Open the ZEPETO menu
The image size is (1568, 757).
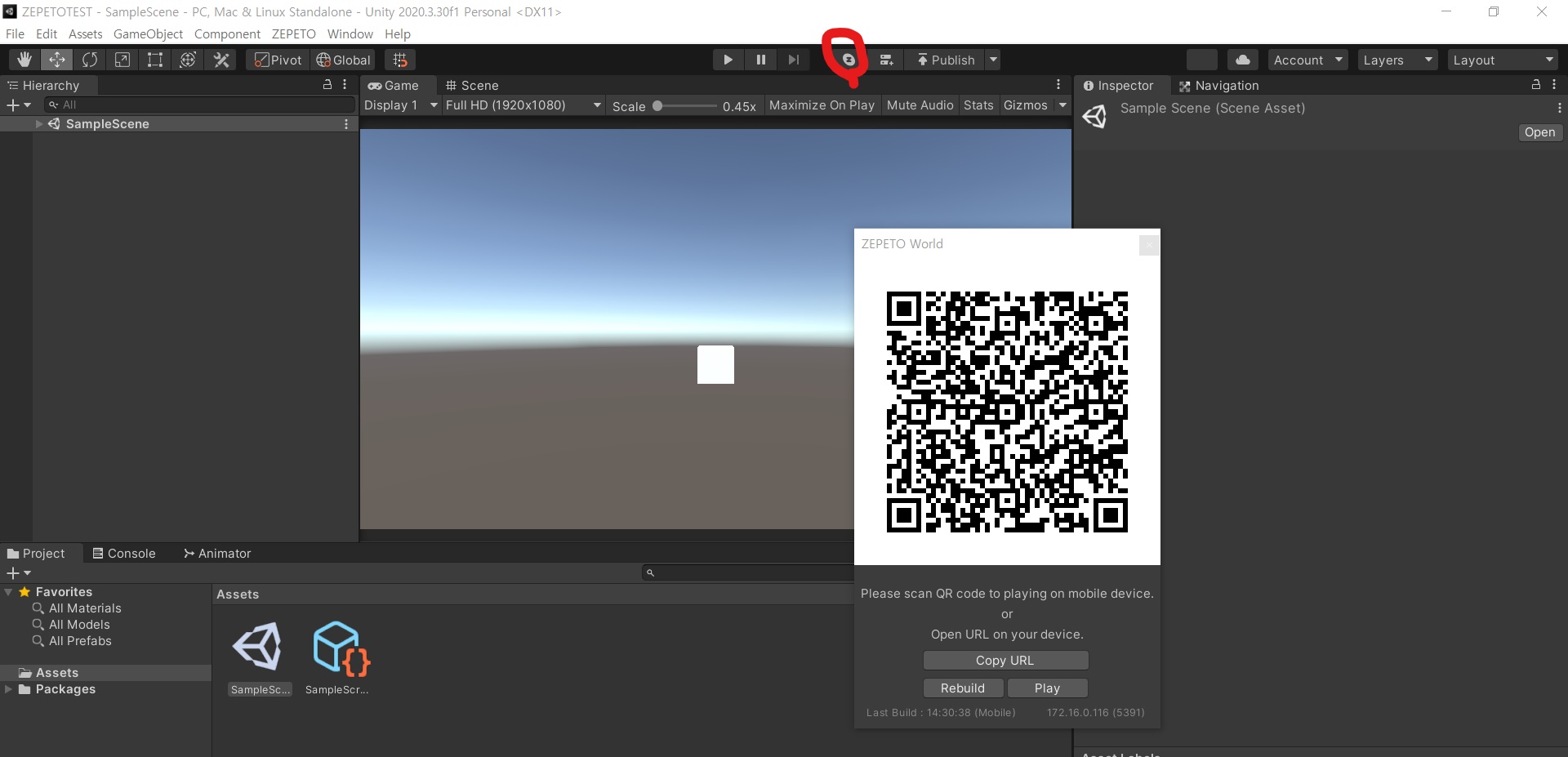[294, 33]
